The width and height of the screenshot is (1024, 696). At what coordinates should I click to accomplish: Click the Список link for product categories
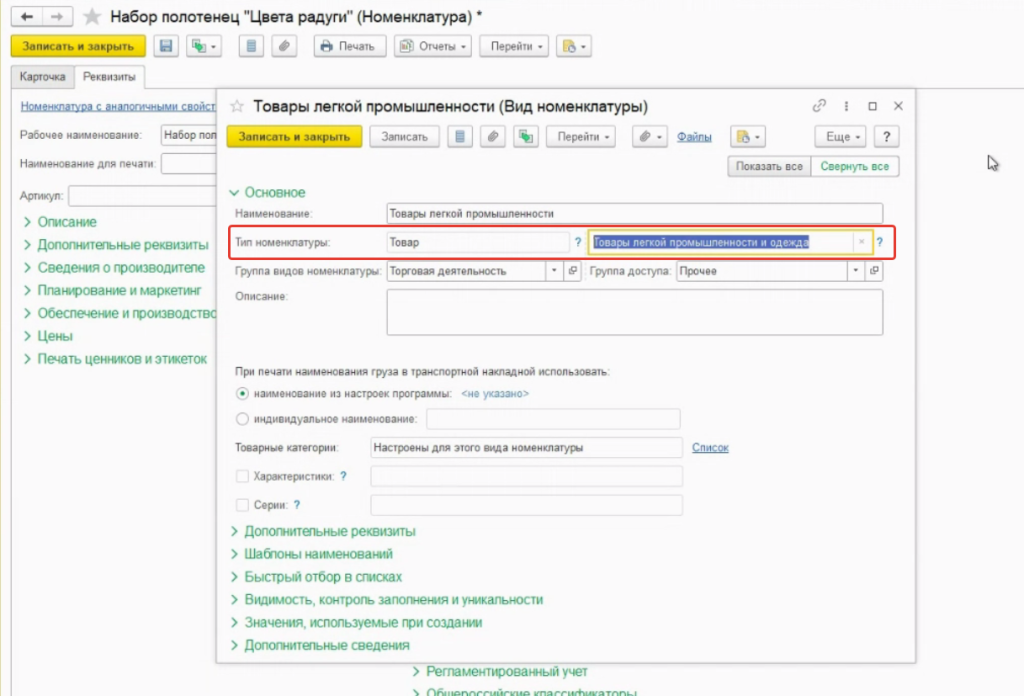tap(710, 448)
